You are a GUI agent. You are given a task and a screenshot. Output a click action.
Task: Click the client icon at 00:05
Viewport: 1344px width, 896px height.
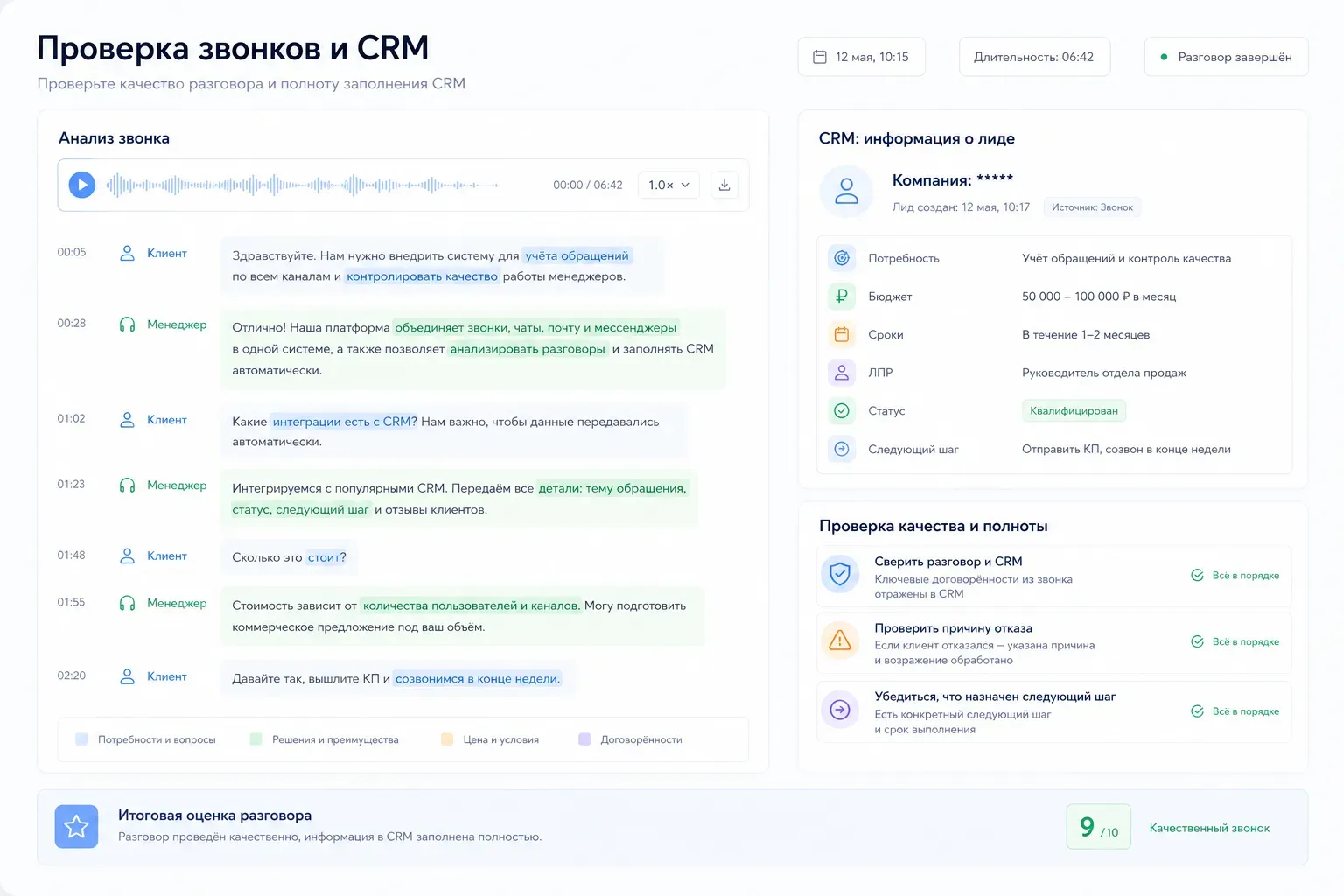[127, 253]
